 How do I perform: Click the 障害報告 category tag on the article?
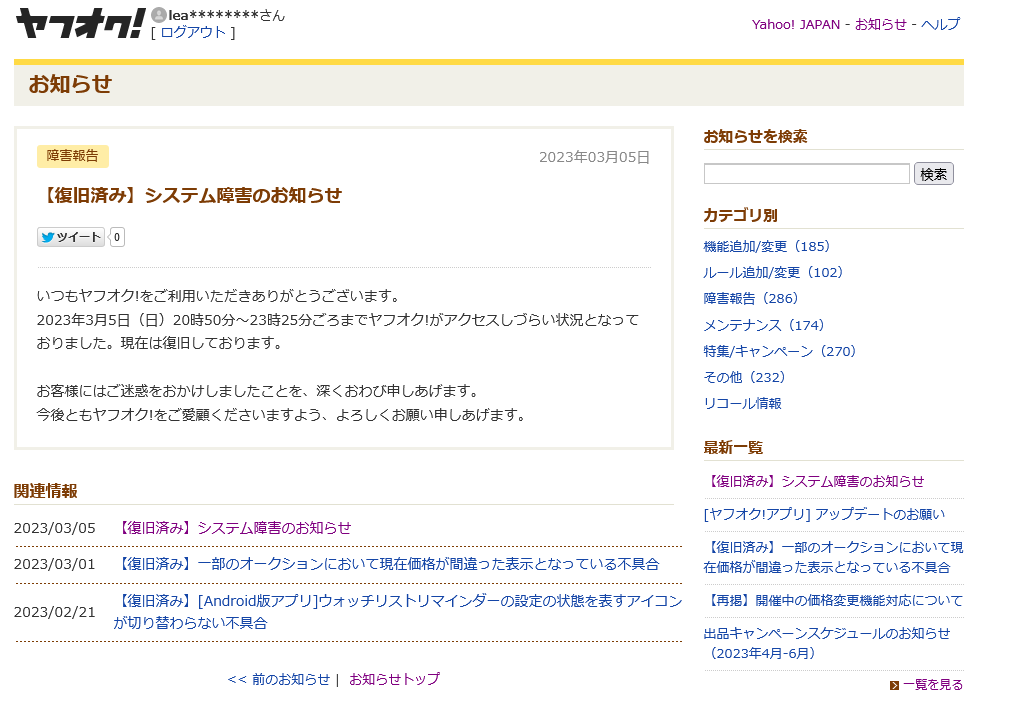tap(73, 156)
